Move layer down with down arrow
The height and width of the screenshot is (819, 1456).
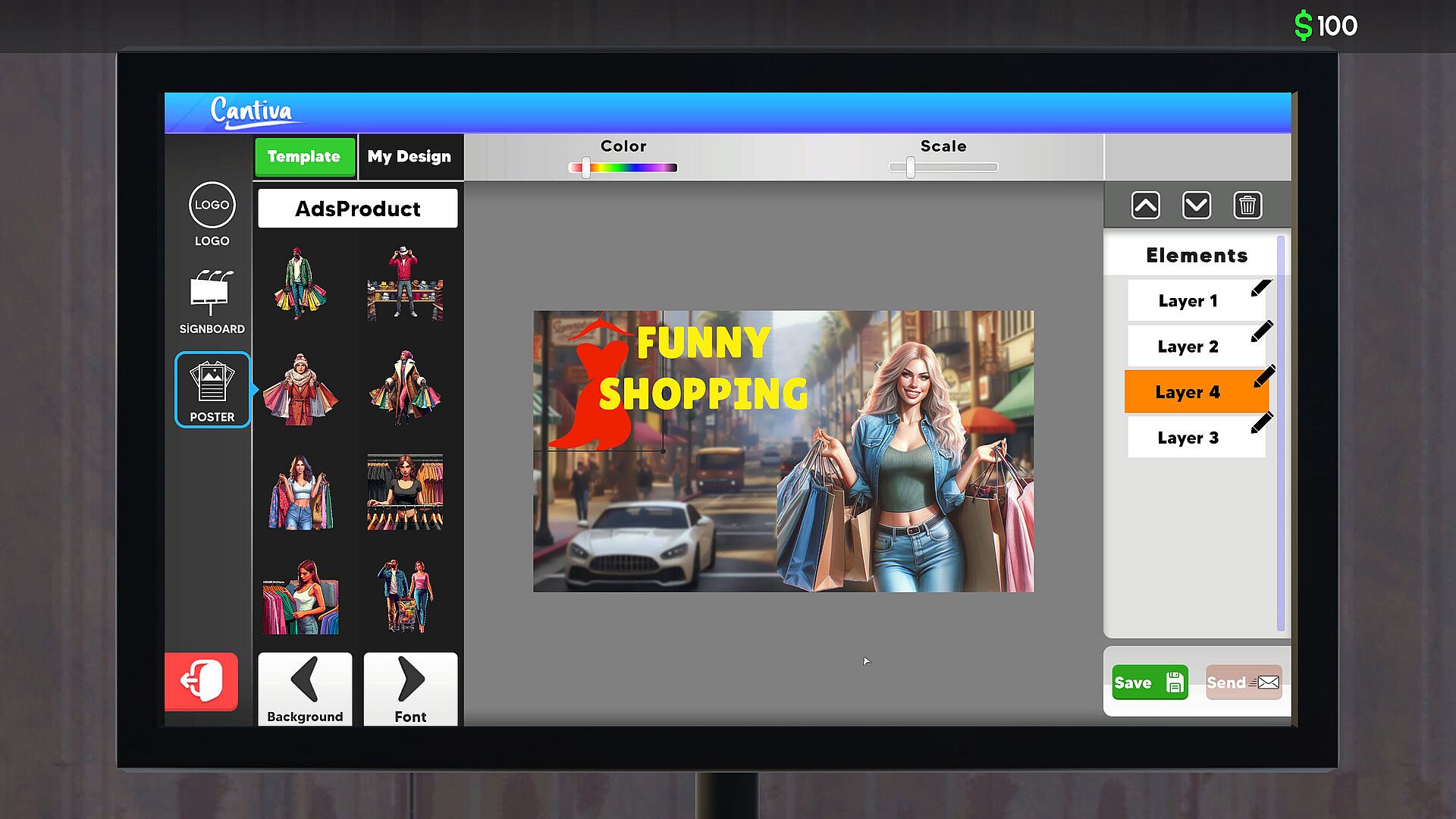pyautogui.click(x=1196, y=206)
